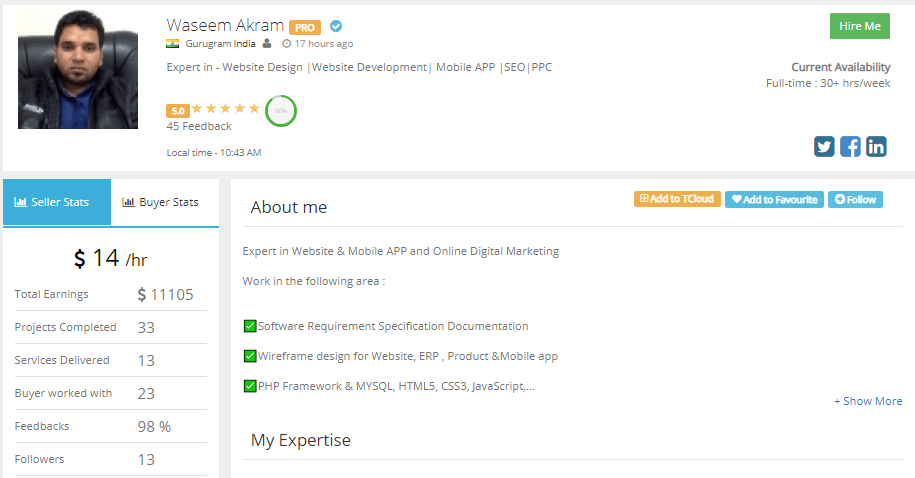The height and width of the screenshot is (478, 915).
Task: Click the clock icon beside last-seen time
Action: coord(287,44)
